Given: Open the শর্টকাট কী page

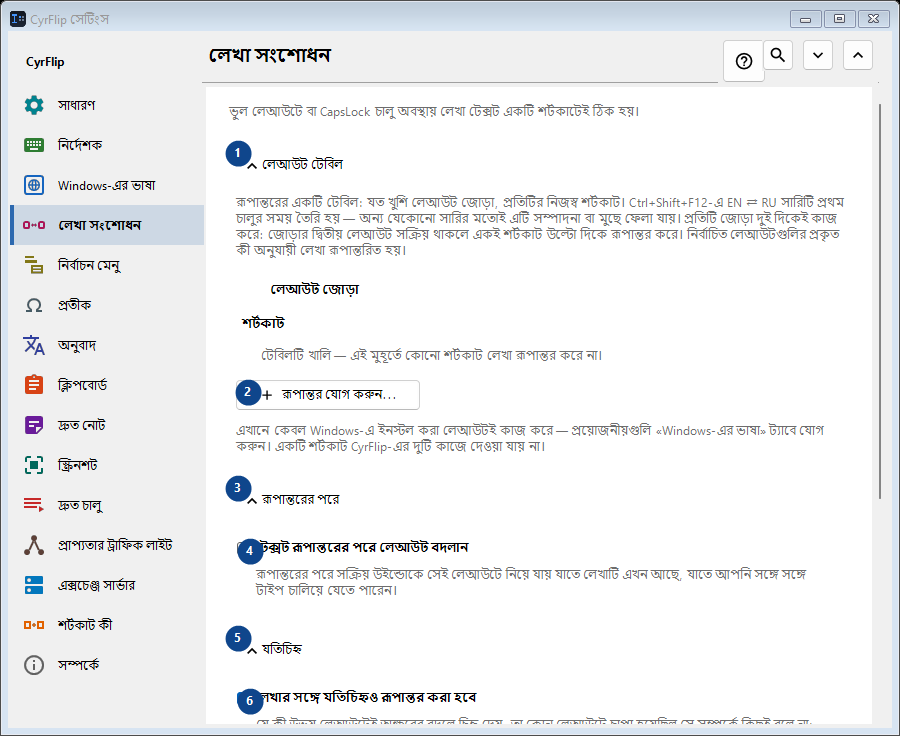Looking at the screenshot, I should (107, 625).
